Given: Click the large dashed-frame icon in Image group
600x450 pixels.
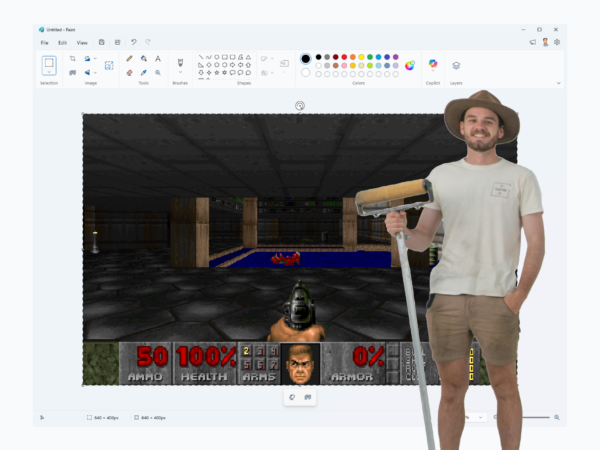Looking at the screenshot, I should pos(109,65).
